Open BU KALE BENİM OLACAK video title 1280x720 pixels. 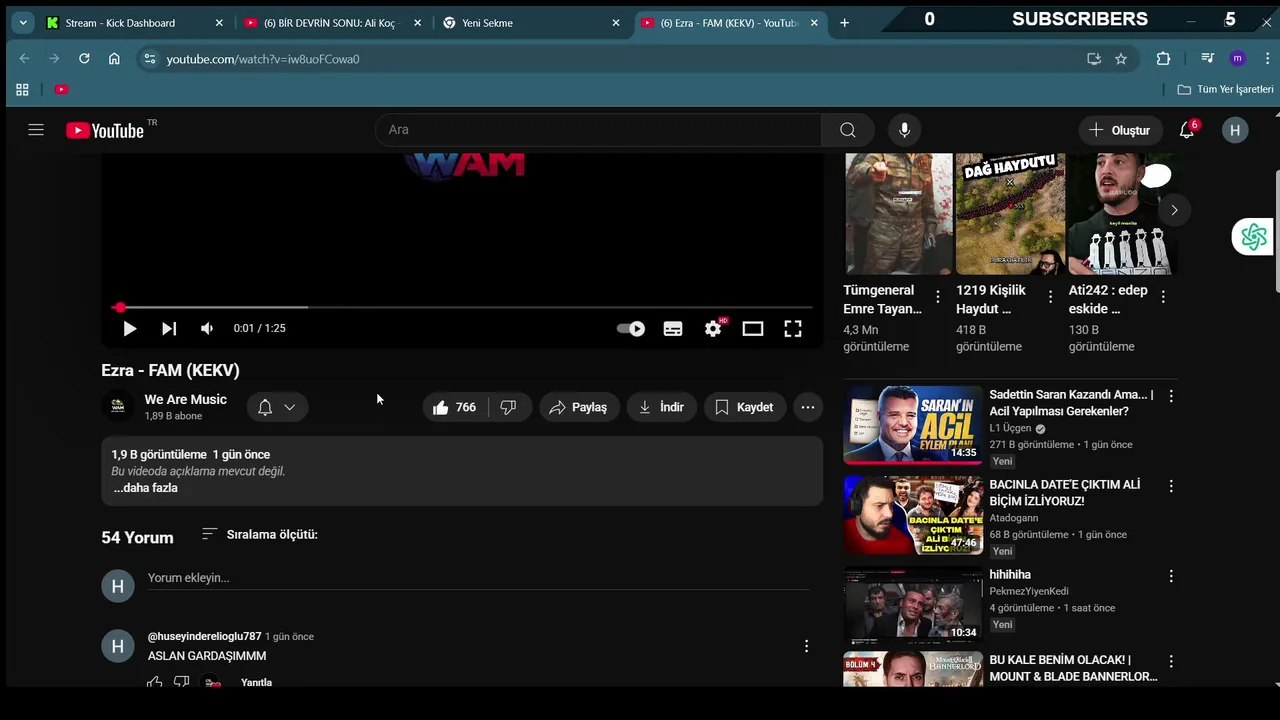coord(1073,668)
